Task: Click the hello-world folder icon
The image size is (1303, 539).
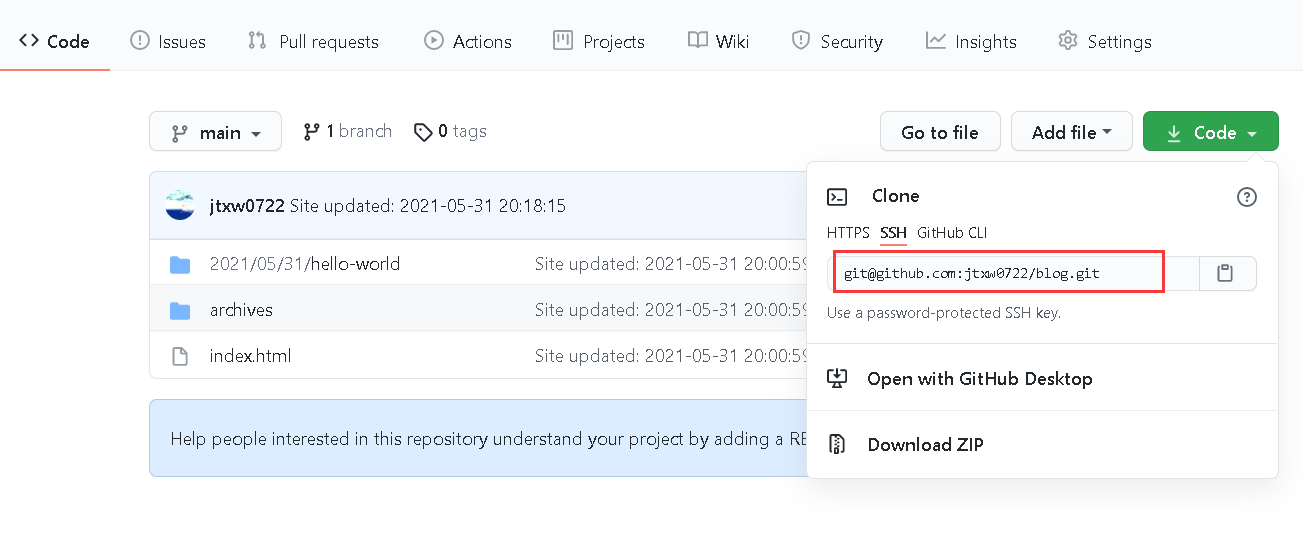Action: click(180, 265)
